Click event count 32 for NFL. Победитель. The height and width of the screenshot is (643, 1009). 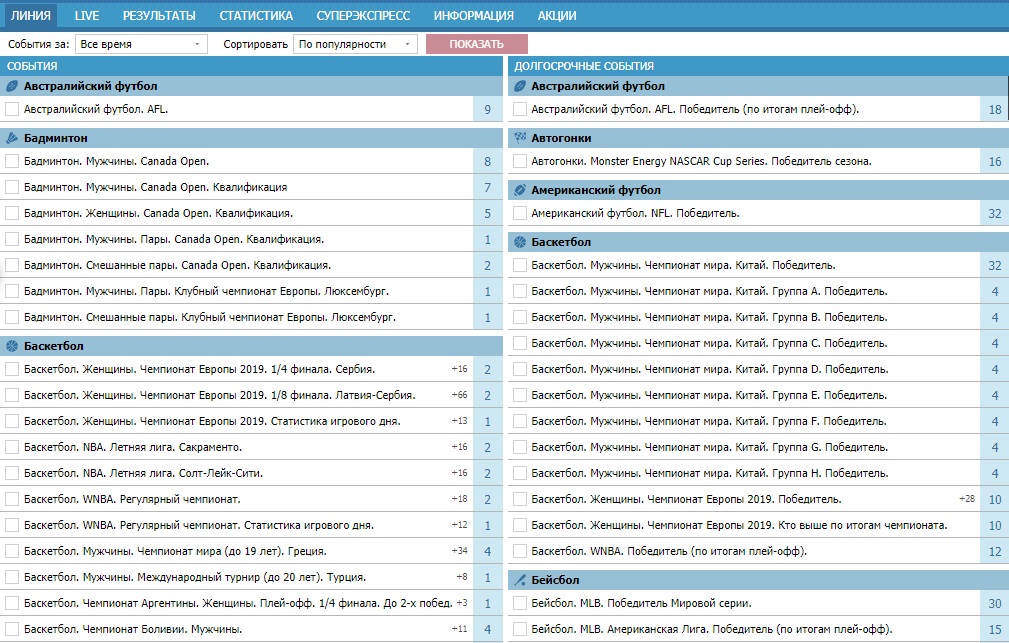click(x=994, y=214)
